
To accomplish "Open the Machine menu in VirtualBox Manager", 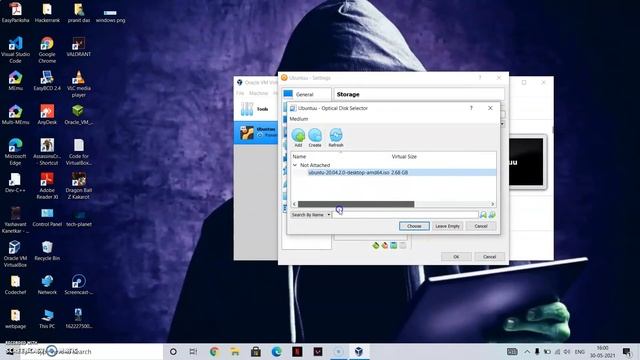I will click(258, 93).
